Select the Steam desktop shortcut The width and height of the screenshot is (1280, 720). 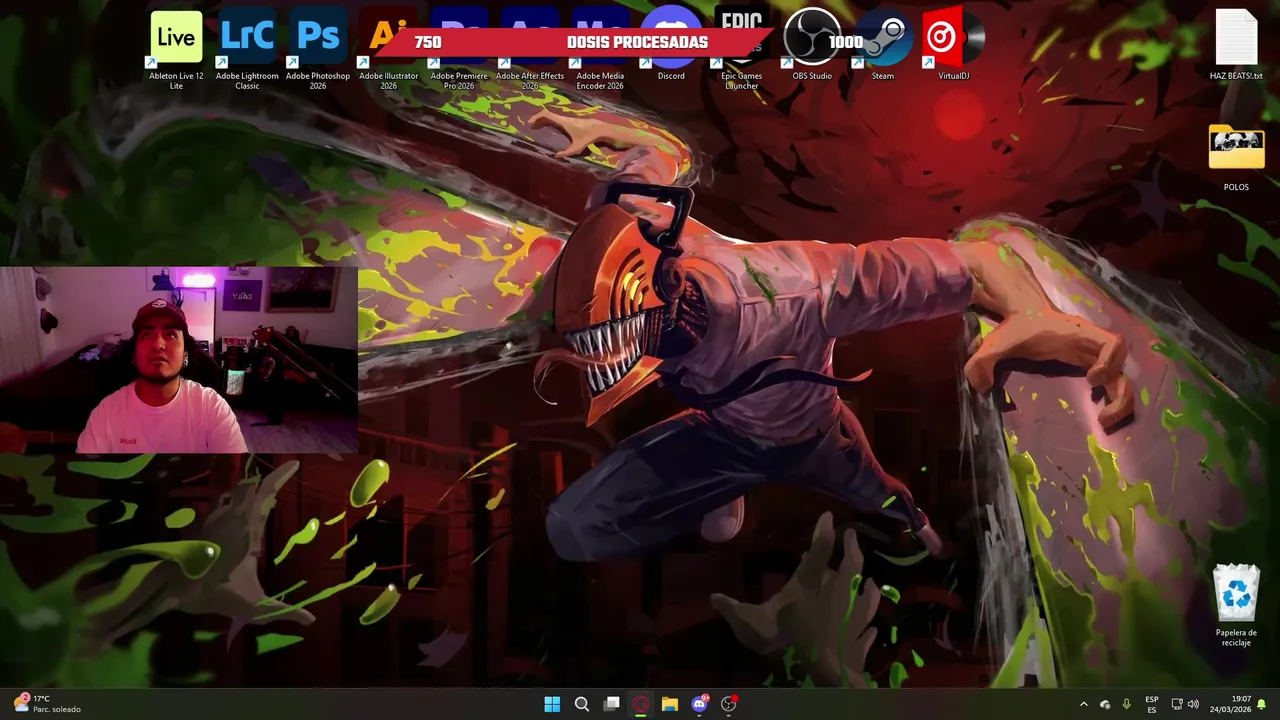click(x=883, y=45)
